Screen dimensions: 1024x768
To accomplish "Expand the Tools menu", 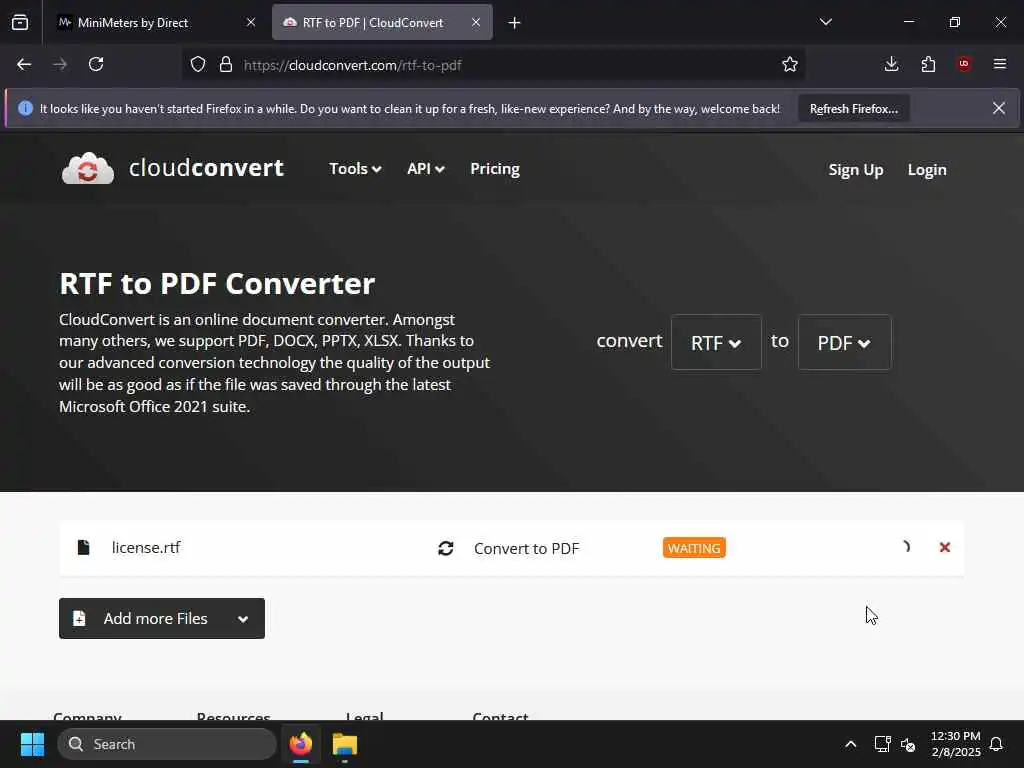I will (355, 168).
